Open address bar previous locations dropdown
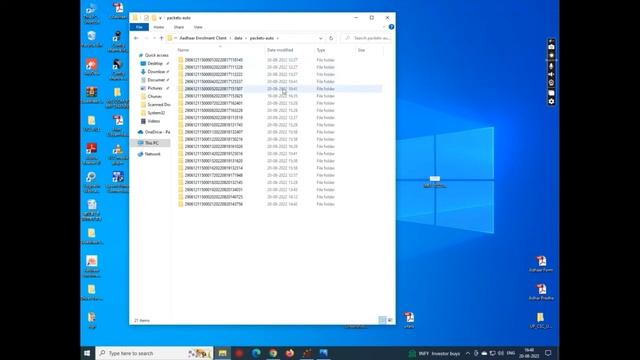This screenshot has height=360, width=640. (320, 38)
